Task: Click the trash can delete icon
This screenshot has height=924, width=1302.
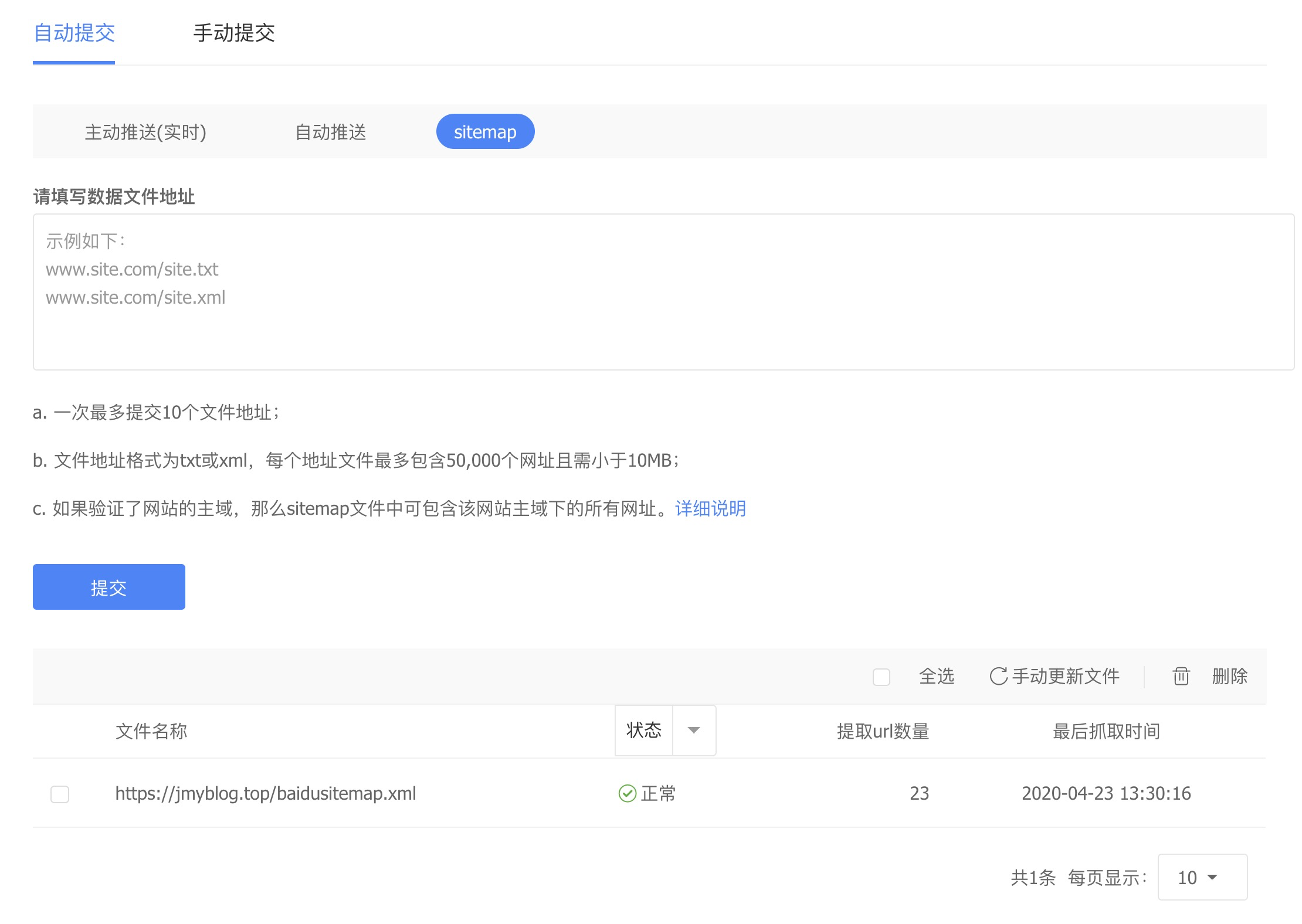Action: (1181, 676)
